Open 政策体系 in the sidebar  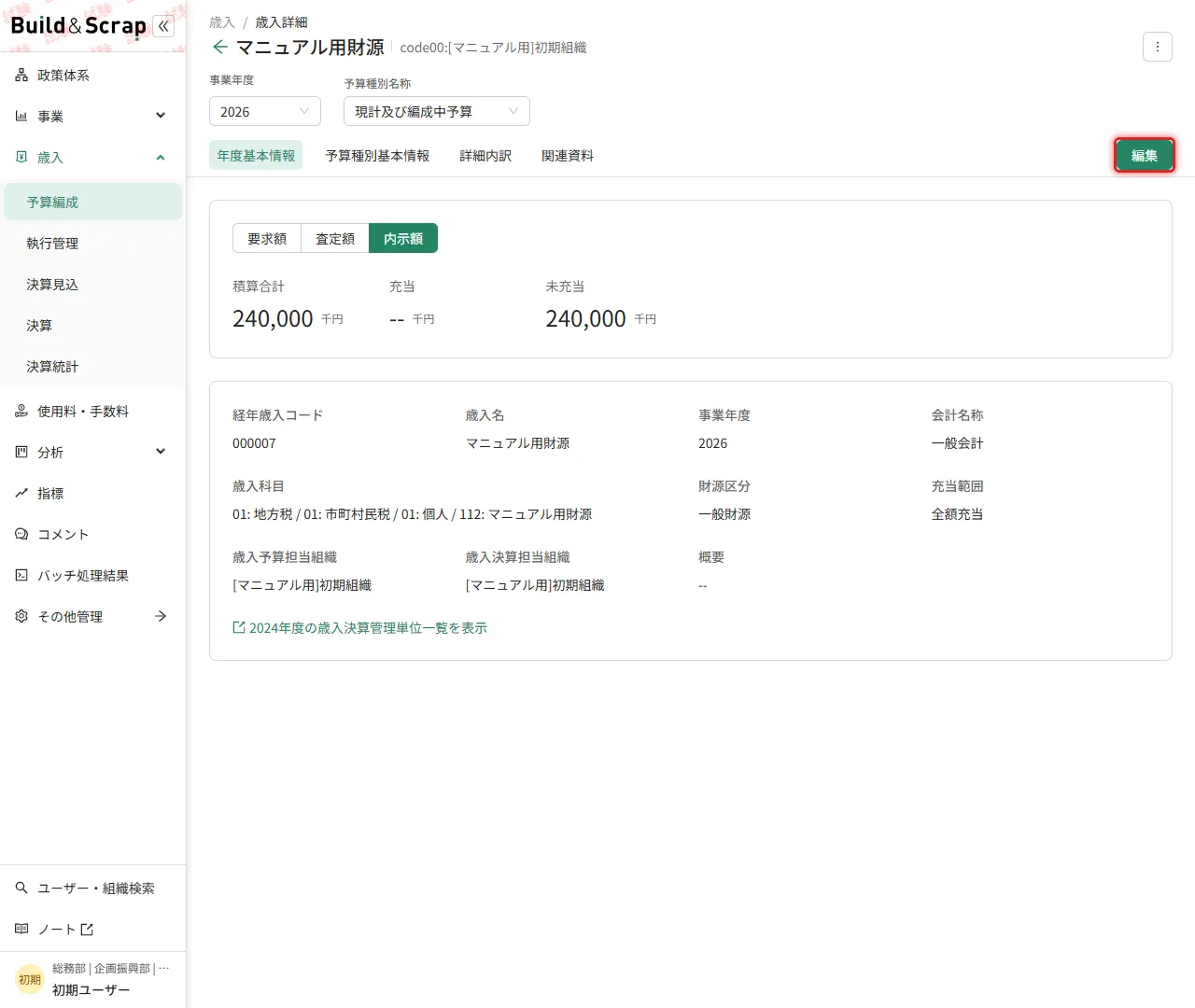pos(93,76)
